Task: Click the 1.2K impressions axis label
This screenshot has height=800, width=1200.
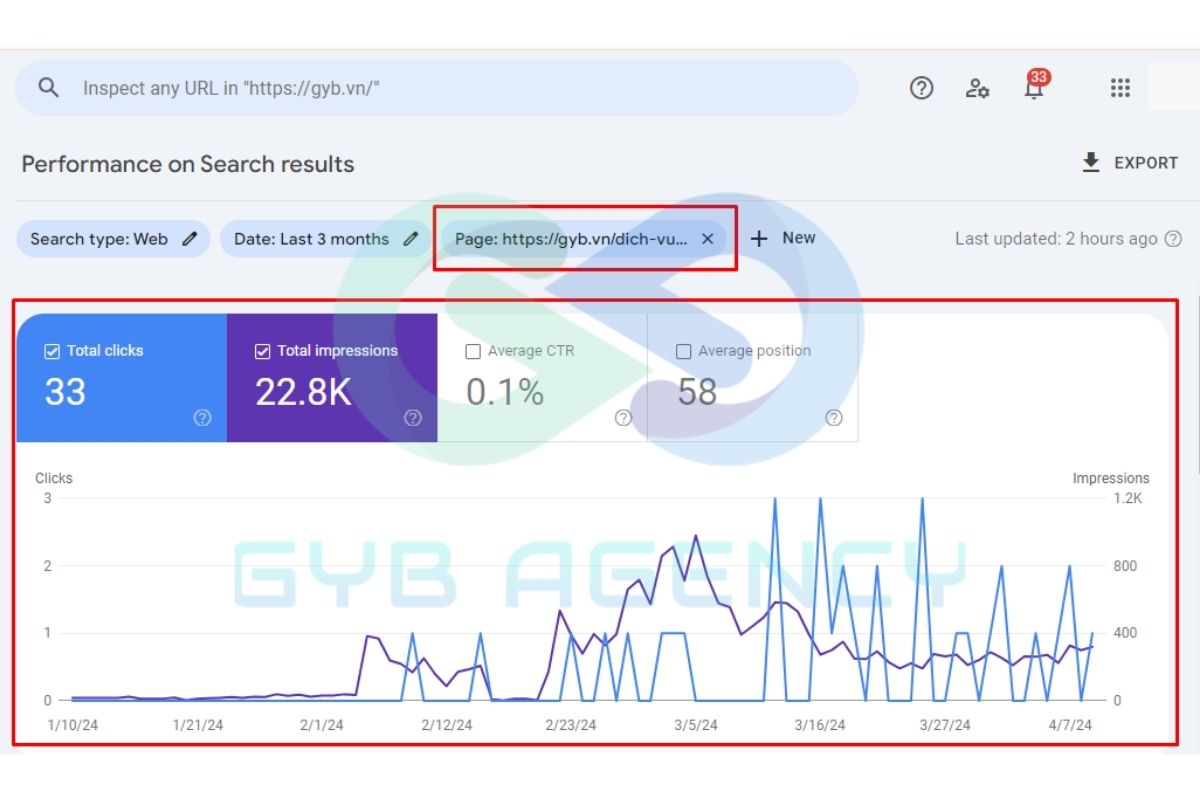Action: (x=1126, y=498)
